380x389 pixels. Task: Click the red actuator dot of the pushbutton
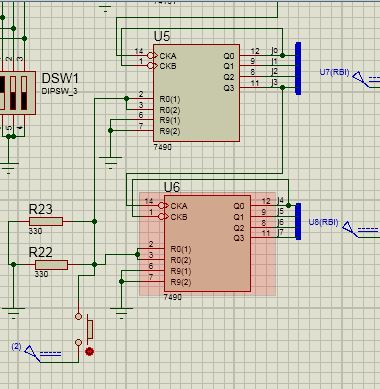click(89, 351)
